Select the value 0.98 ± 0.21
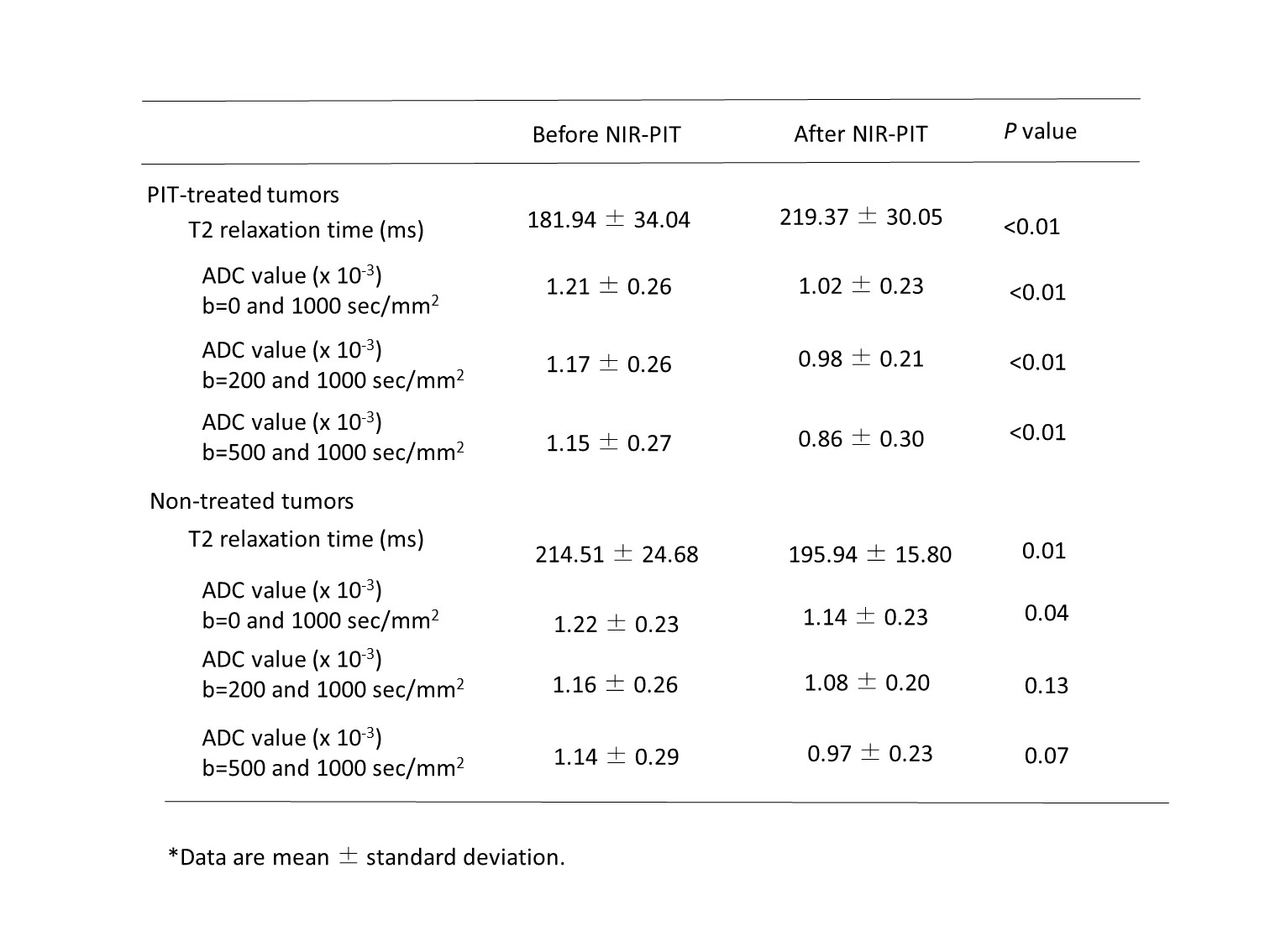Viewport: 1270px width, 952px height. coord(860,359)
